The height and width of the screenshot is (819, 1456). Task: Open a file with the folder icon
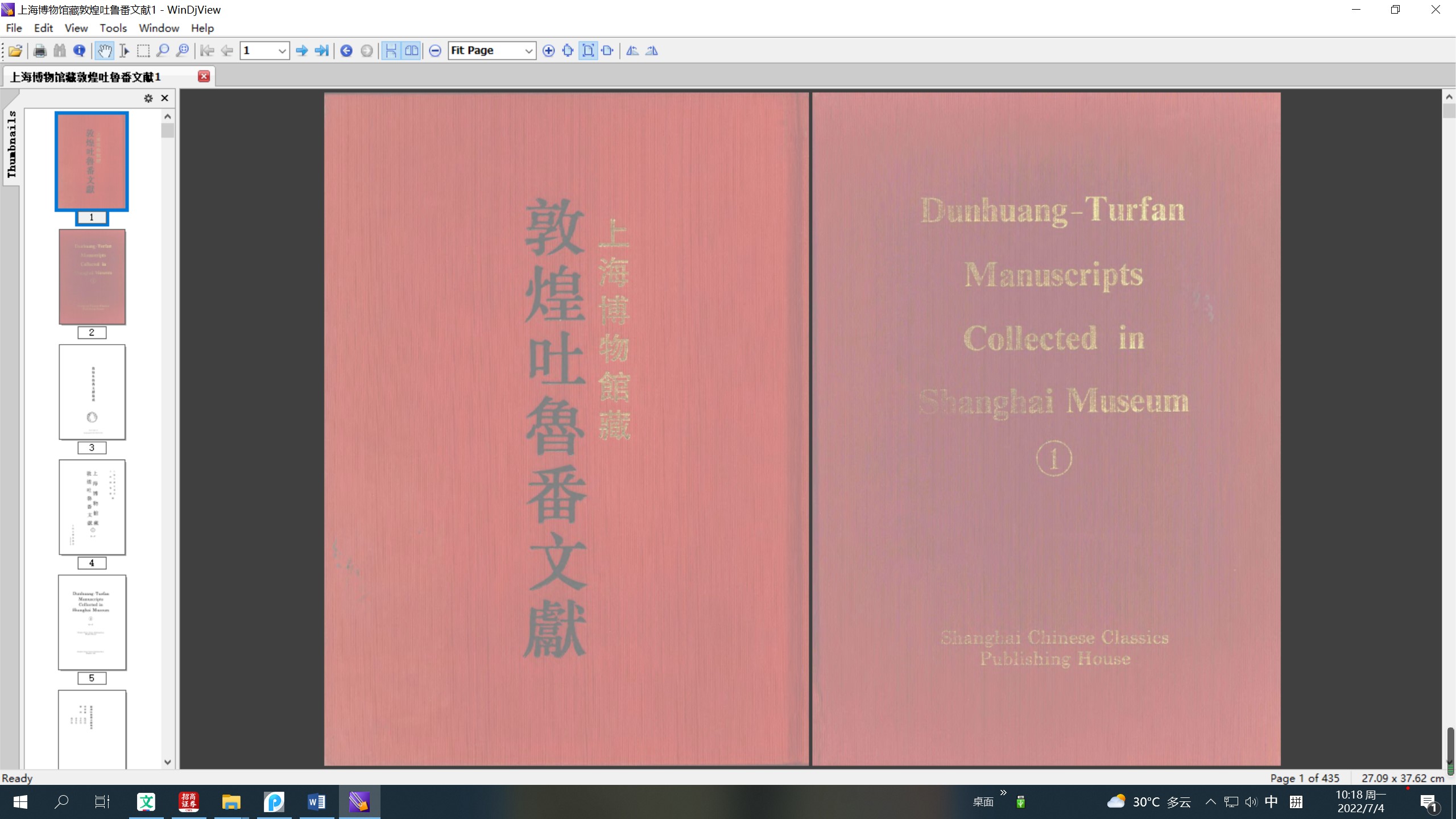15,51
